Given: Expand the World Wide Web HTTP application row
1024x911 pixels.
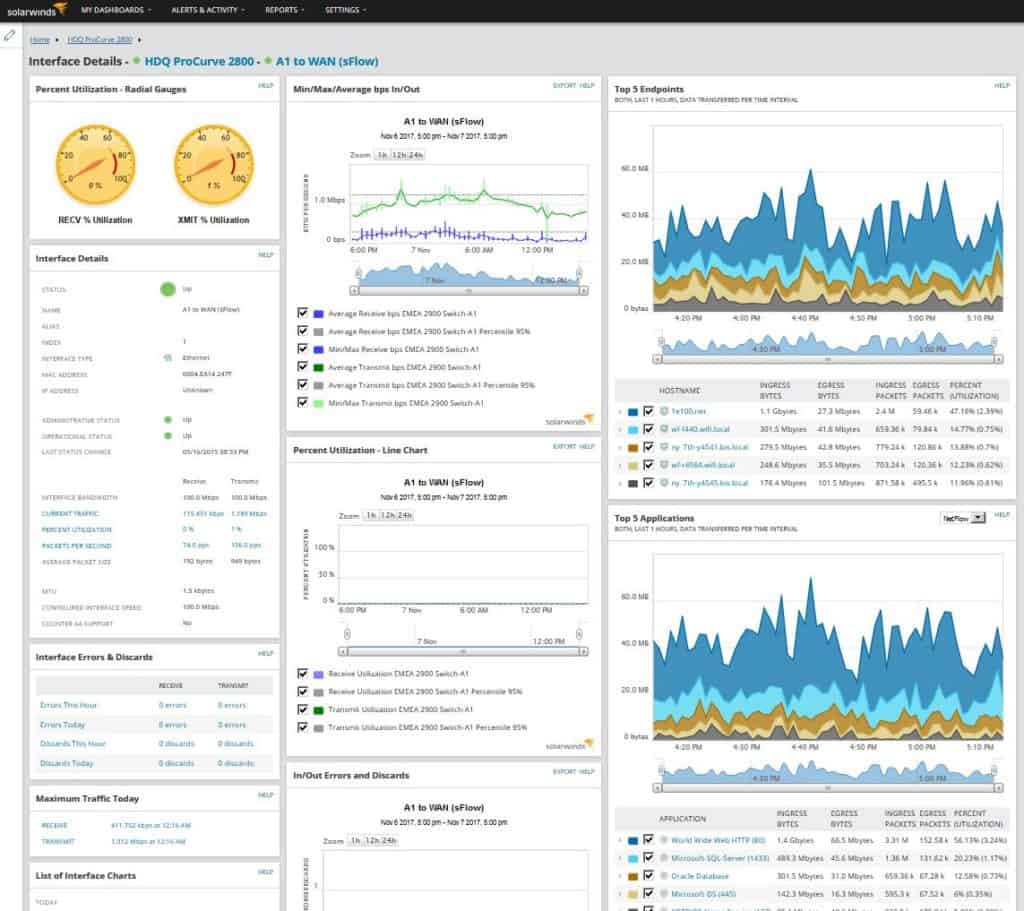Looking at the screenshot, I should (620, 840).
